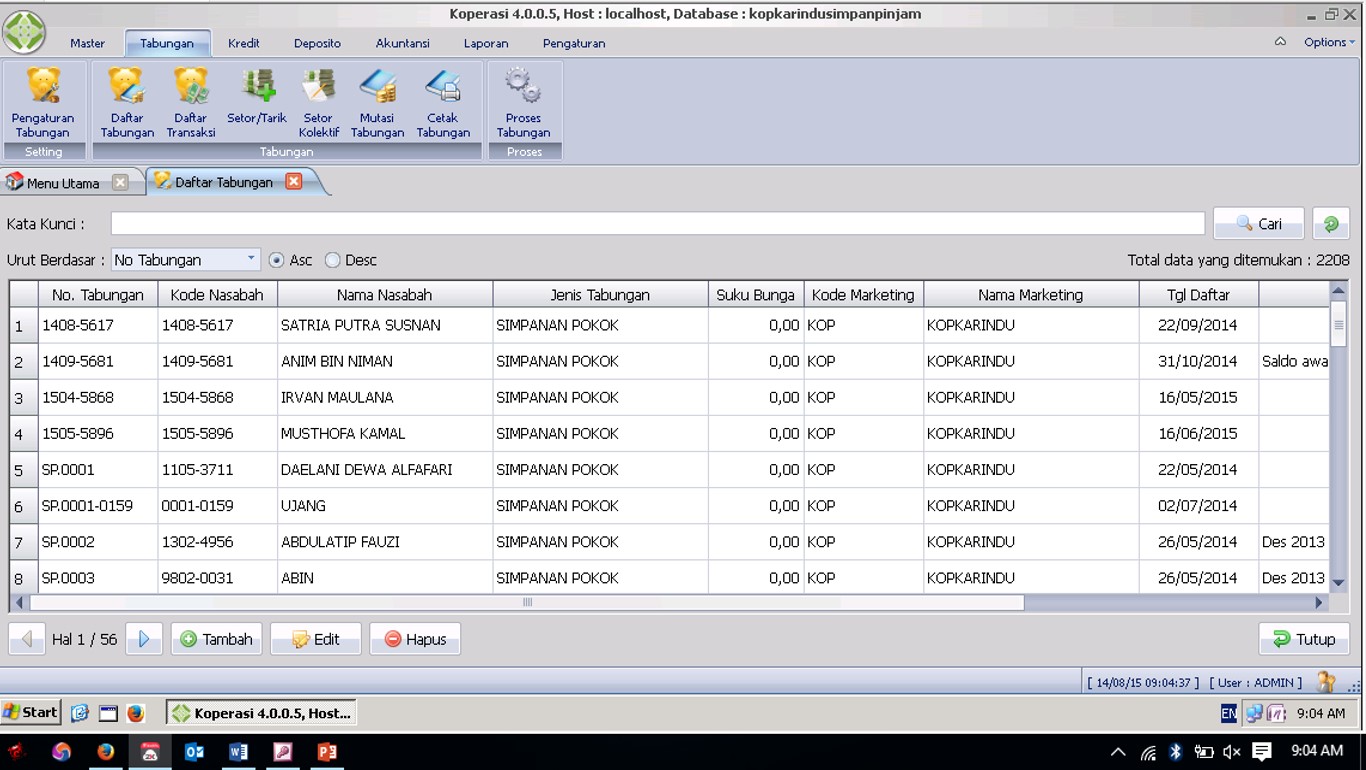Image resolution: width=1366 pixels, height=770 pixels.
Task: Click the Tgl Daftar column header
Action: (1198, 295)
